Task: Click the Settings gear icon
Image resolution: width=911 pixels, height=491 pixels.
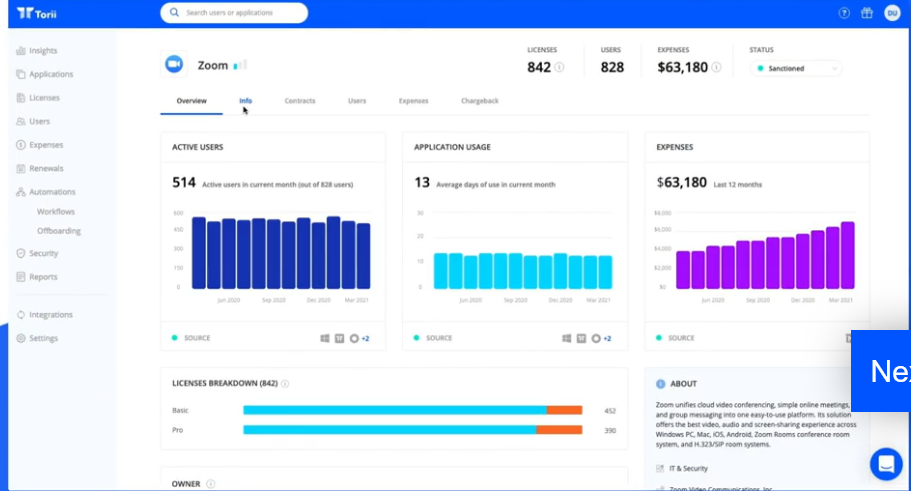Action: pos(21,338)
